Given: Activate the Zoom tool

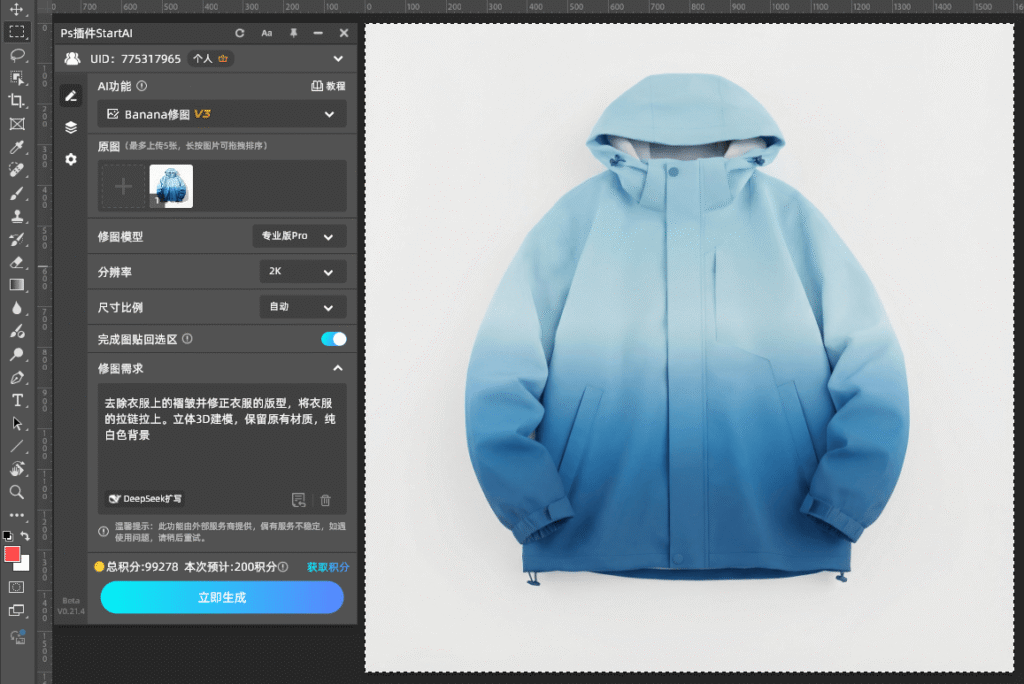Looking at the screenshot, I should [x=17, y=491].
